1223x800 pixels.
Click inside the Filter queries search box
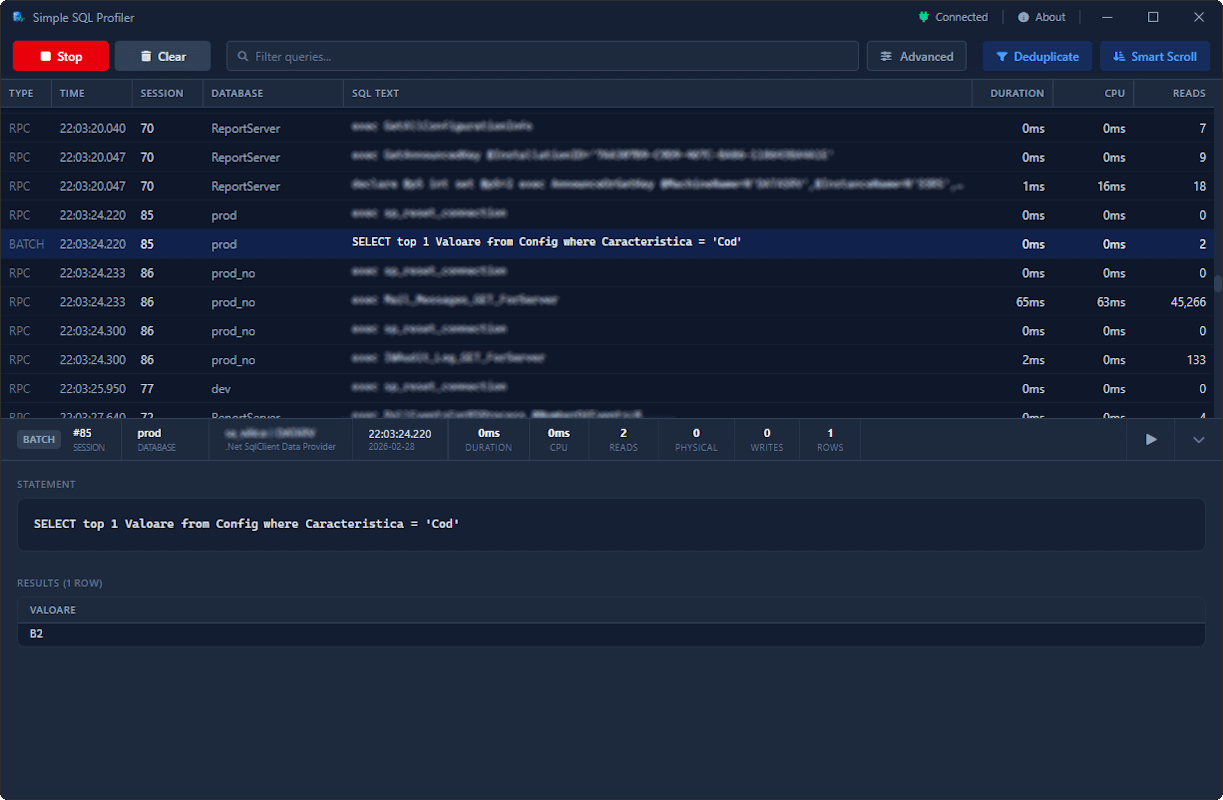[540, 56]
